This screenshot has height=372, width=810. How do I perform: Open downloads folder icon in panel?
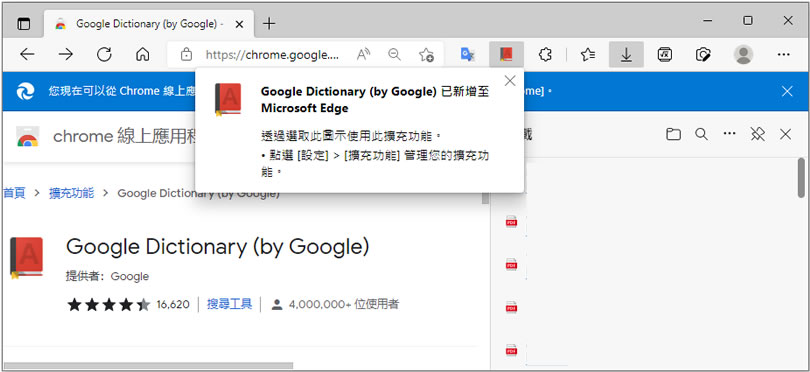click(x=673, y=134)
